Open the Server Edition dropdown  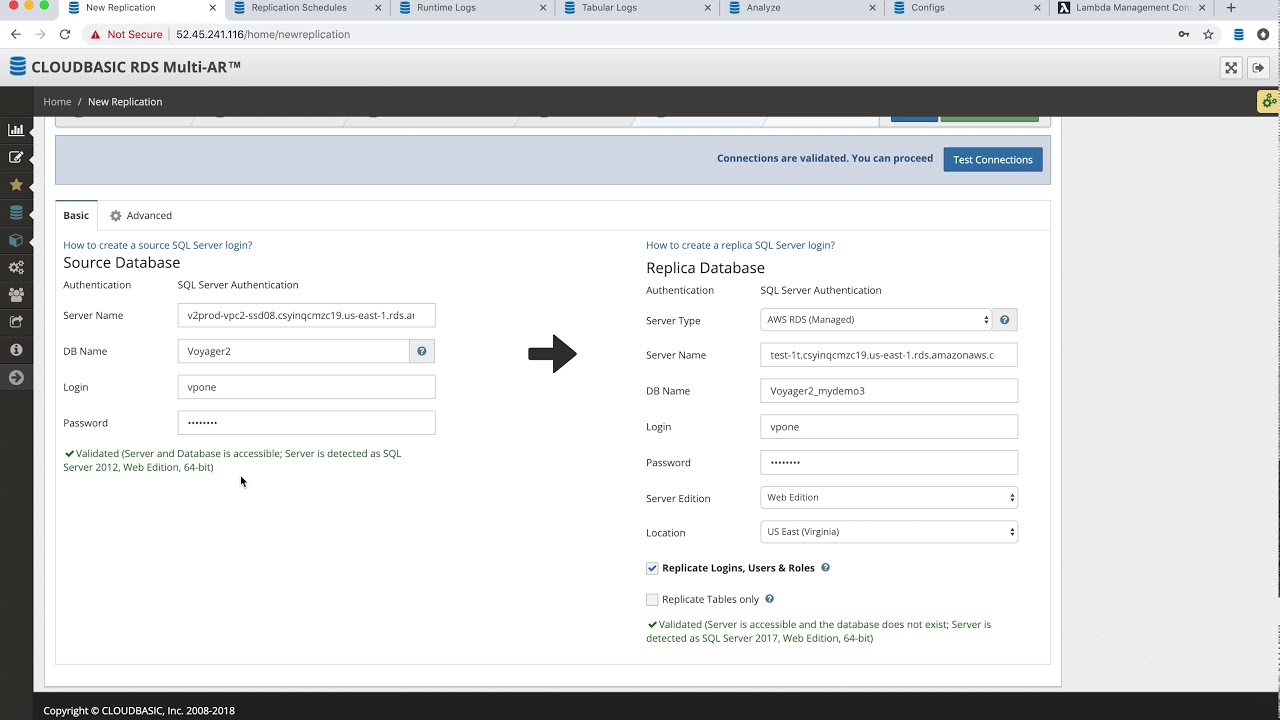pyautogui.click(x=889, y=497)
